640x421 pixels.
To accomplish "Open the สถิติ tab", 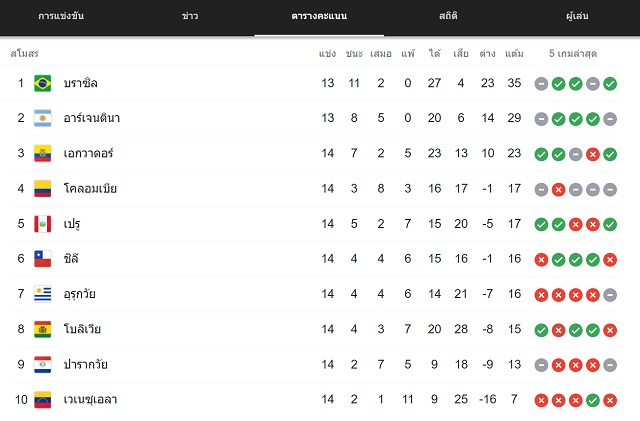I will click(x=448, y=16).
